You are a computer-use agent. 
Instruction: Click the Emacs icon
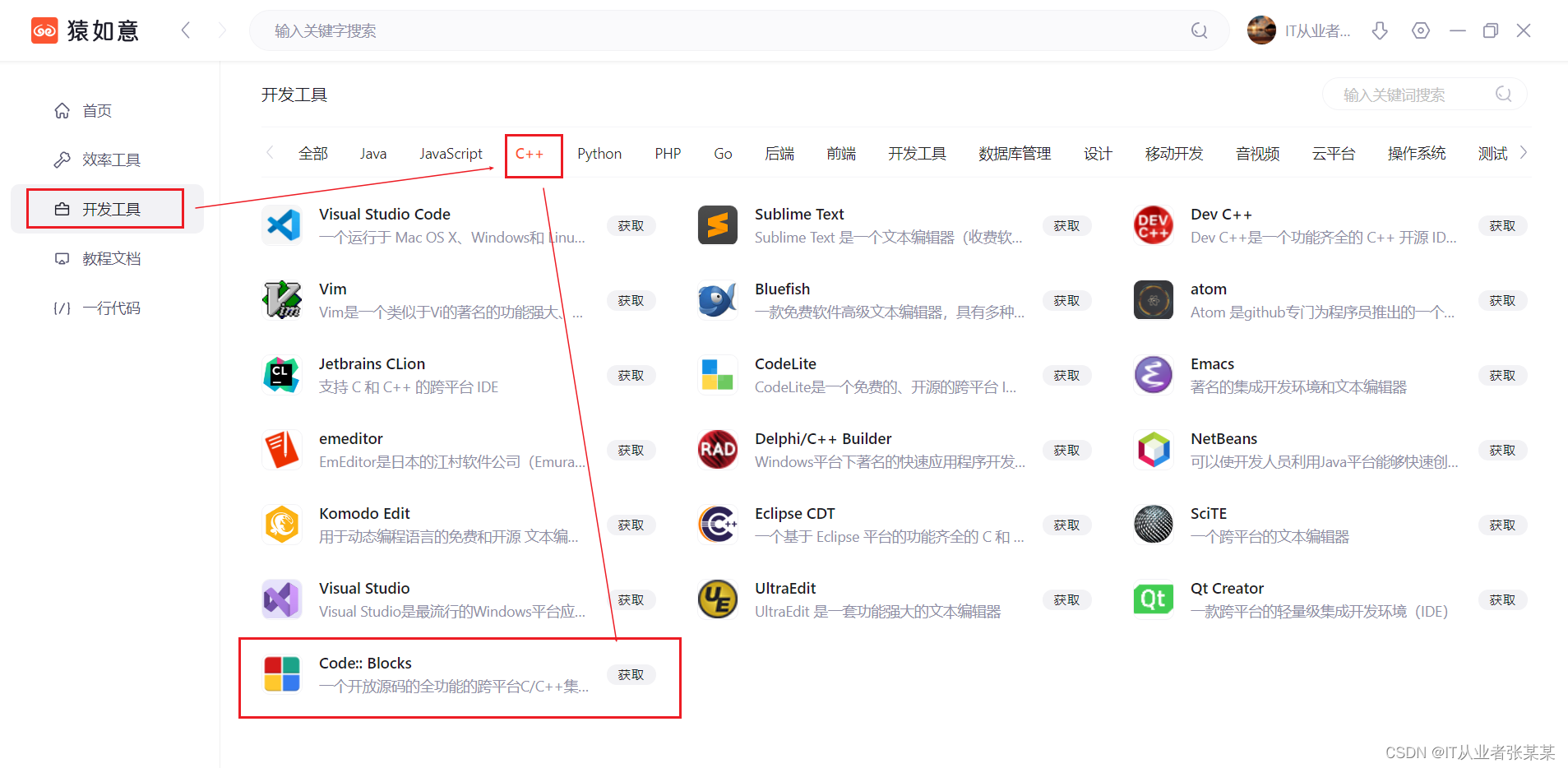(1154, 375)
